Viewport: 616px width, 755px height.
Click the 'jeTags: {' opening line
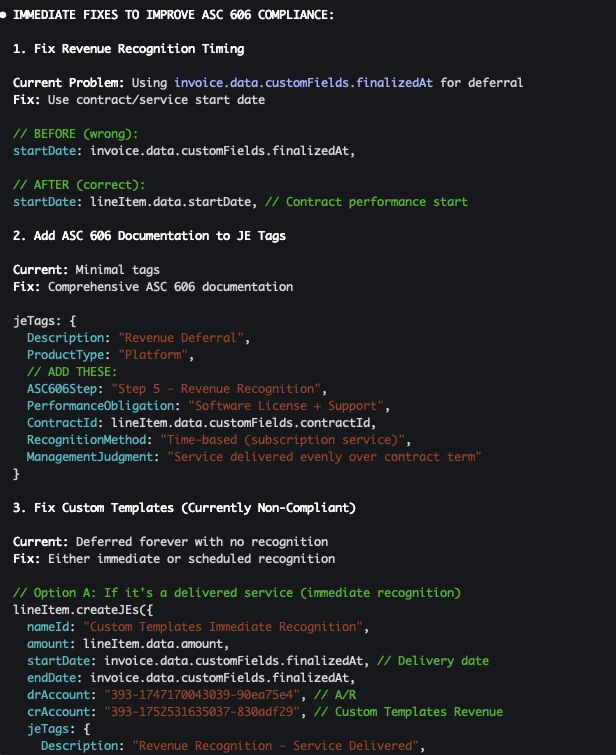click(44, 321)
